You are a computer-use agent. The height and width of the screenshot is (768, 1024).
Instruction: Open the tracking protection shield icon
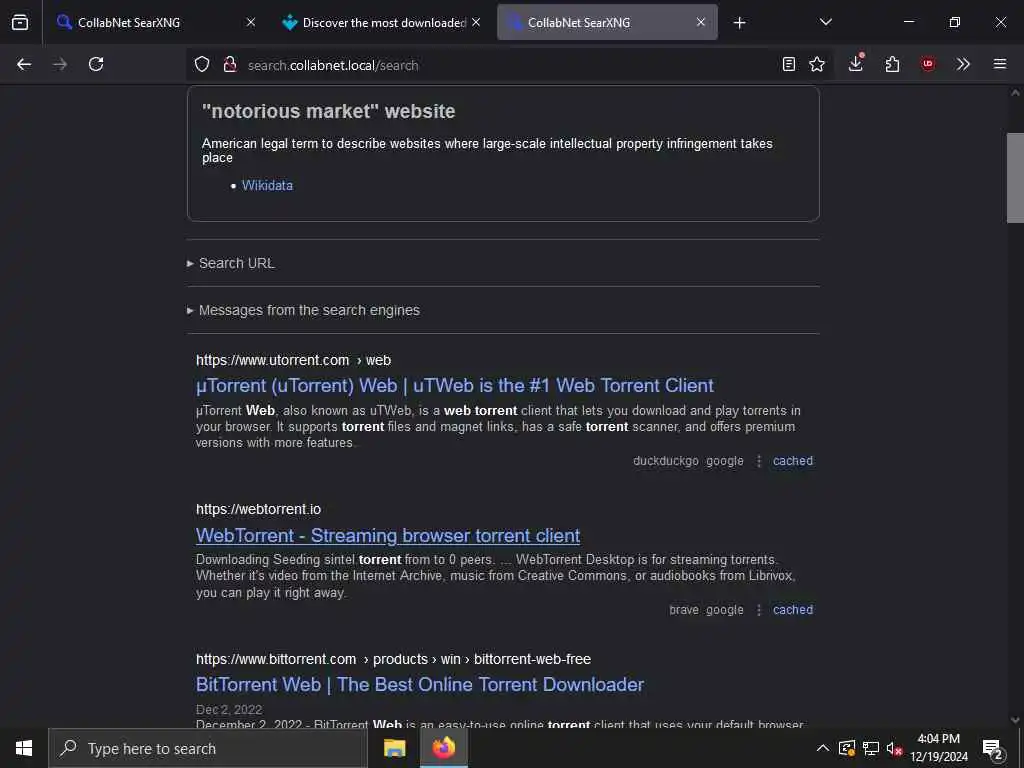(202, 65)
